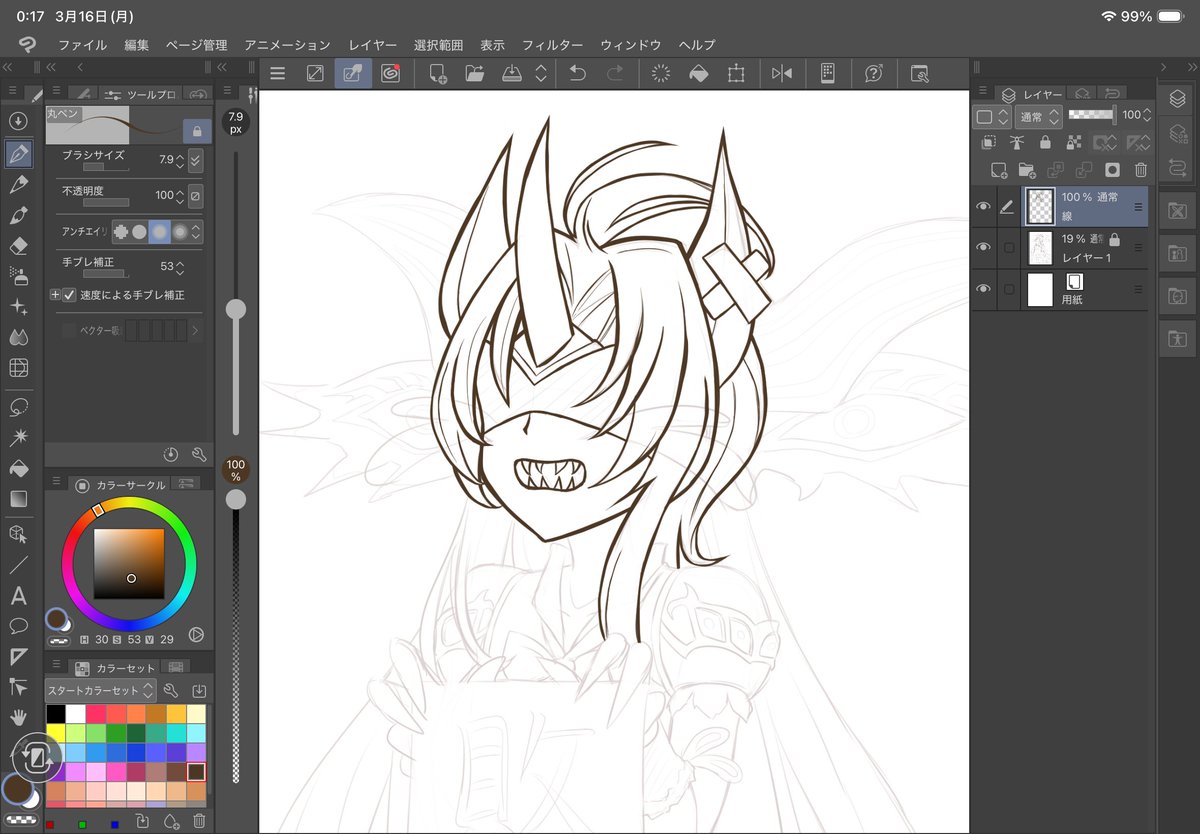The height and width of the screenshot is (834, 1200).
Task: Select the Eraser tool
Action: point(18,246)
